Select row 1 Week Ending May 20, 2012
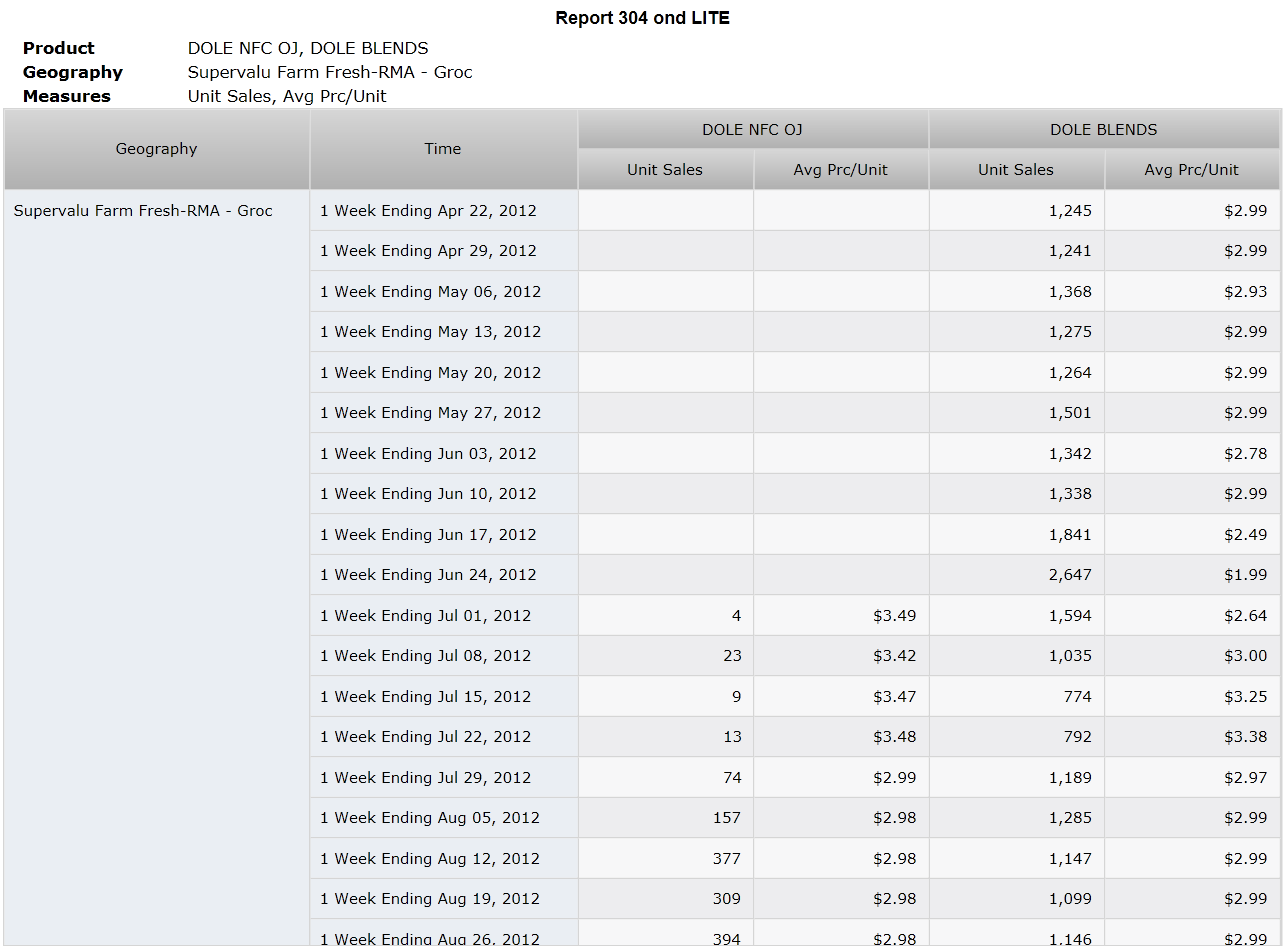 click(x=444, y=373)
